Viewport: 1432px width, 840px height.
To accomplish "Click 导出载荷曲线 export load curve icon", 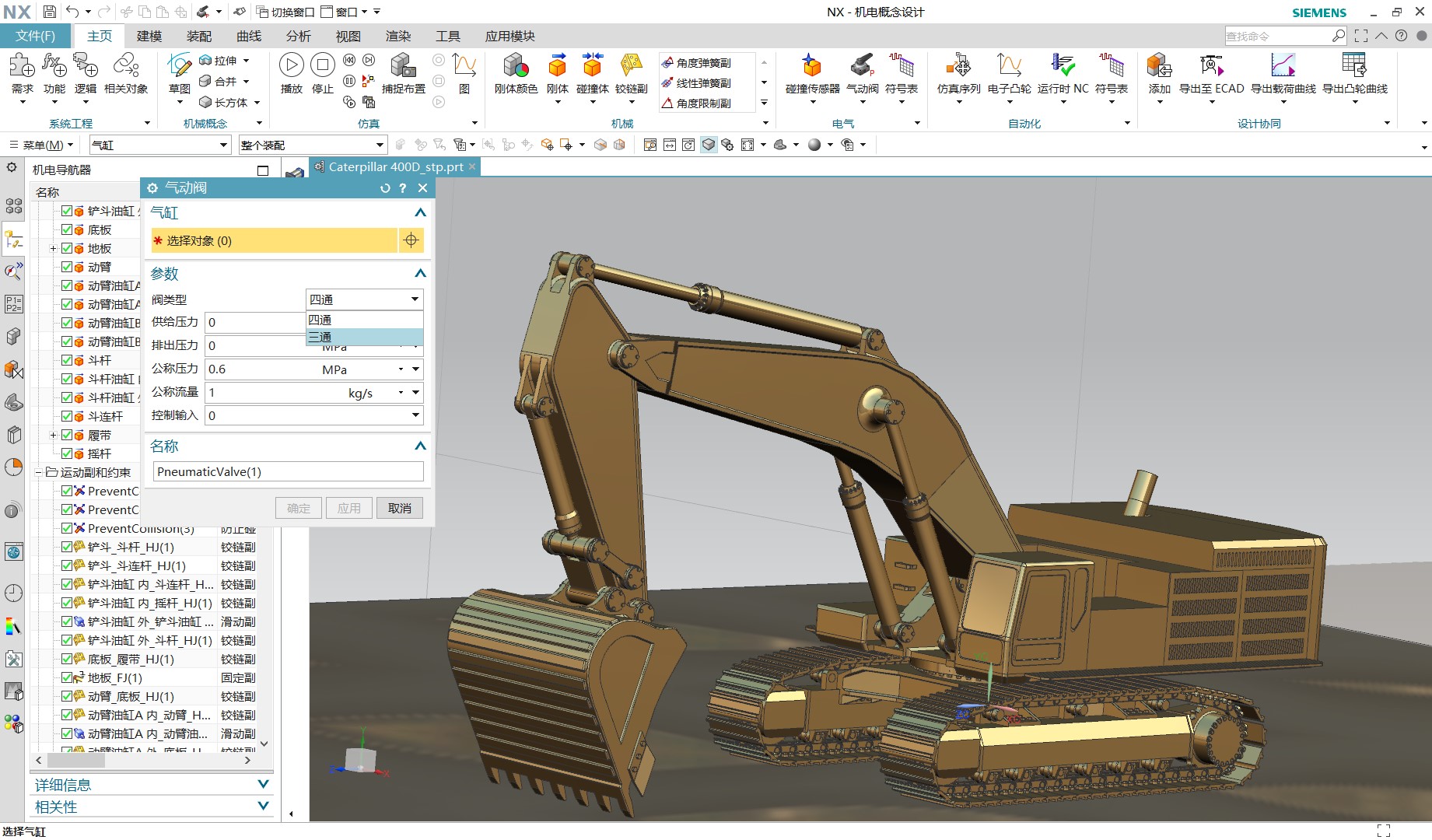I will coord(1283,67).
